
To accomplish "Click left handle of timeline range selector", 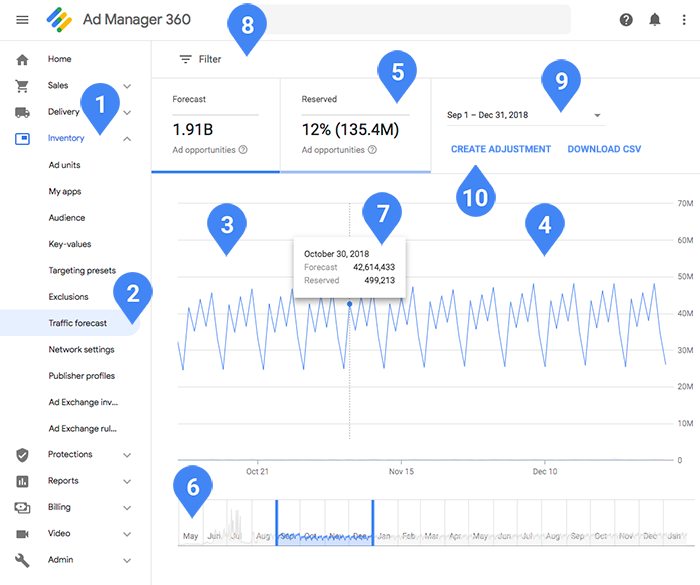I will (x=276, y=522).
